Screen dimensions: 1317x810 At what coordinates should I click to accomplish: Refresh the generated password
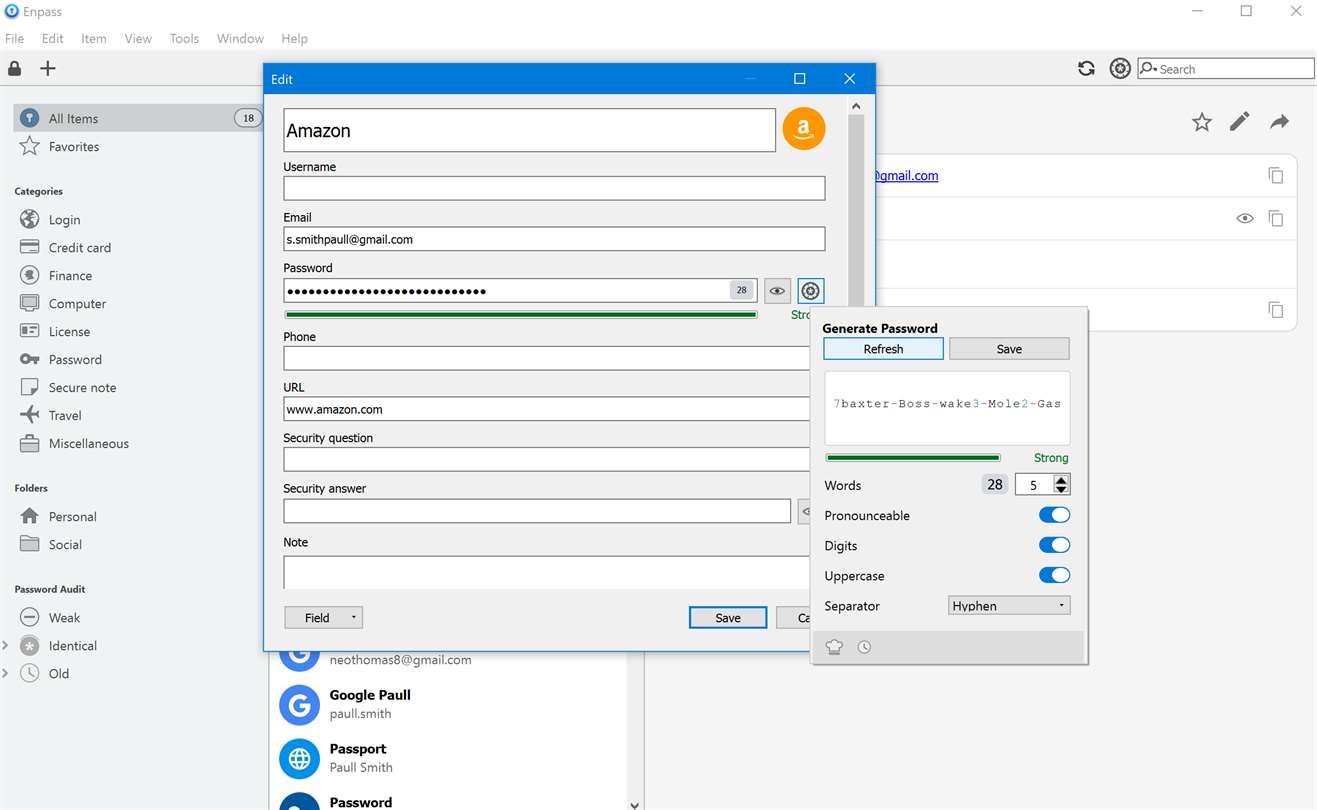pos(883,349)
